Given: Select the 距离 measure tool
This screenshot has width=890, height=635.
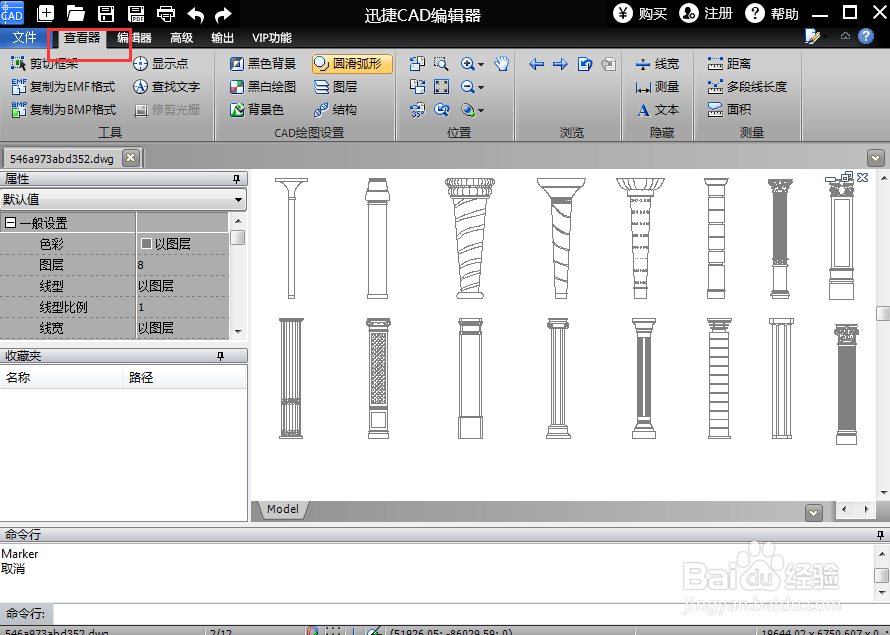Looking at the screenshot, I should [x=729, y=64].
